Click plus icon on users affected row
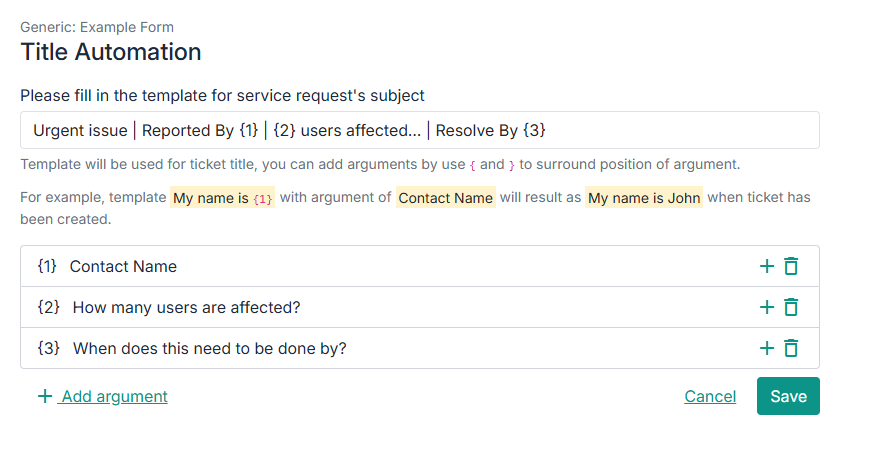 [767, 307]
